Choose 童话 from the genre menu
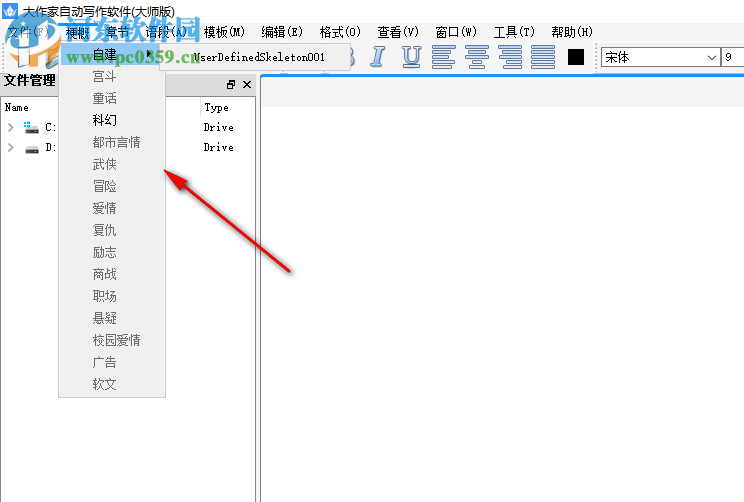This screenshot has width=744, height=502. [x=112, y=98]
